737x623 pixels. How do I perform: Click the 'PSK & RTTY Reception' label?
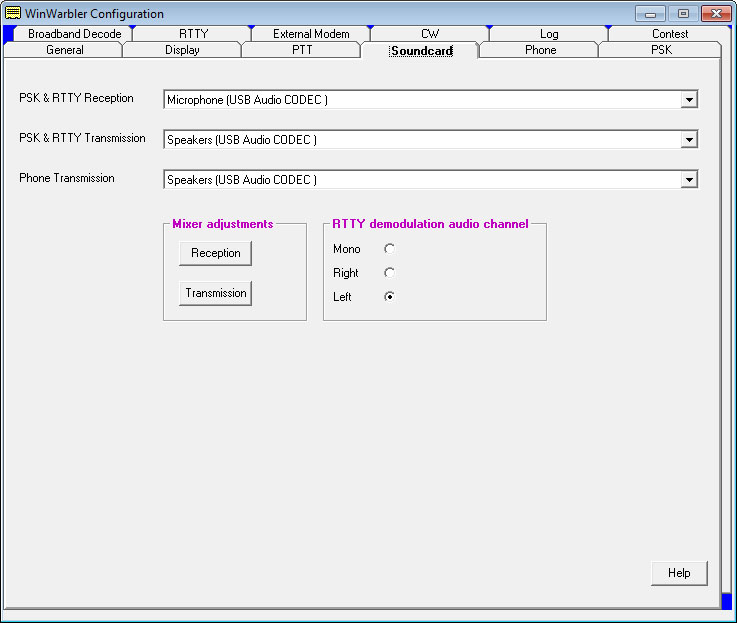76,98
